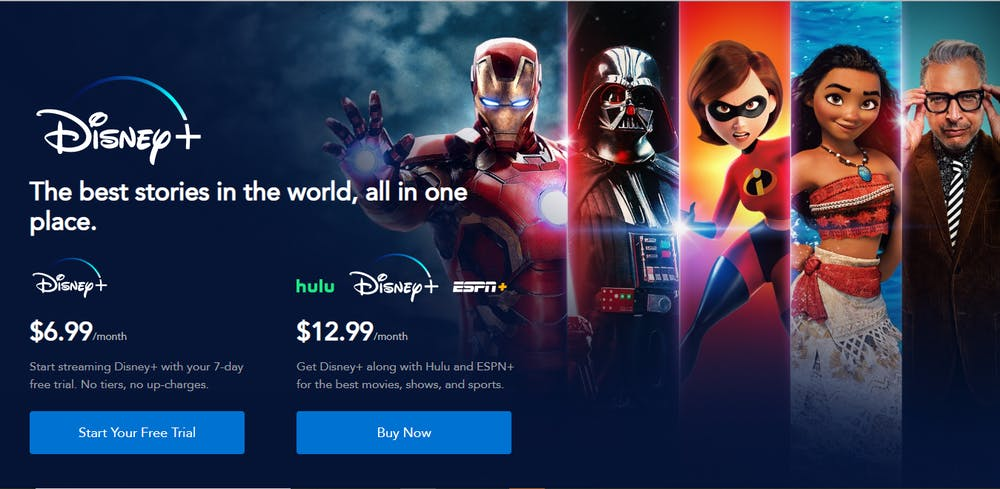
Task: Click the 'best stories in the world' headline
Action: [x=249, y=207]
